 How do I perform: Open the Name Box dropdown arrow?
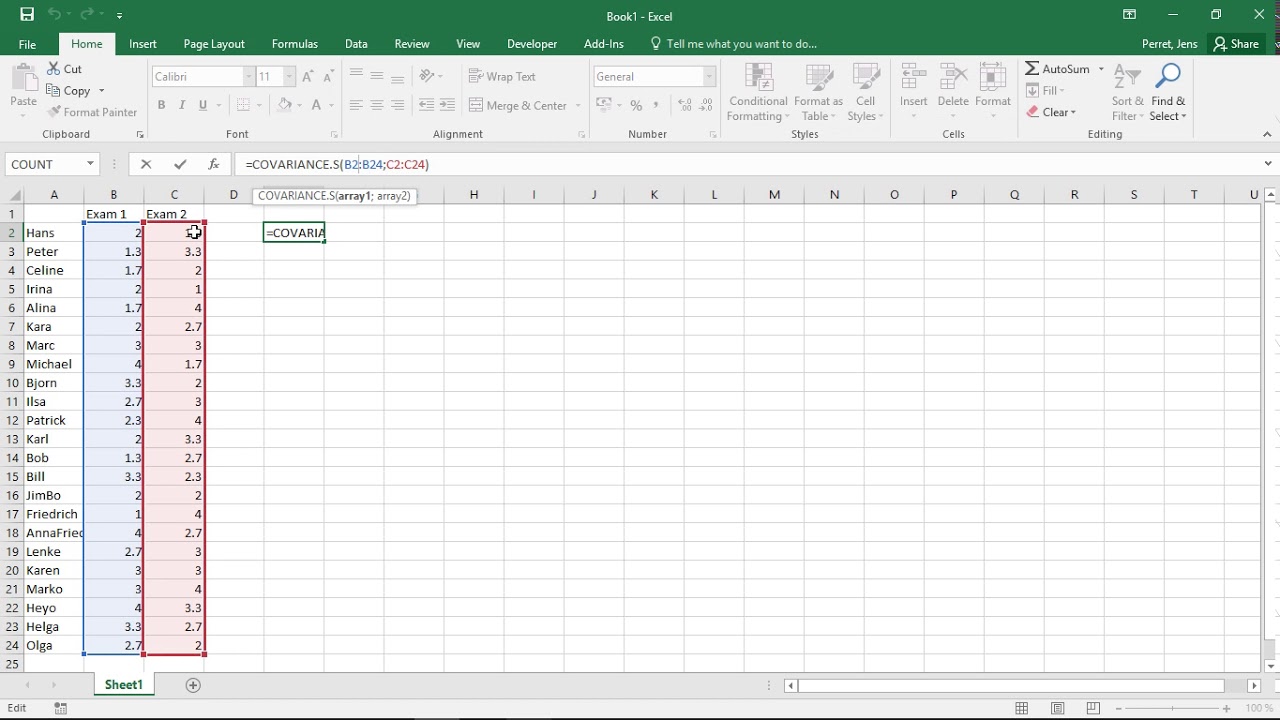(x=90, y=164)
